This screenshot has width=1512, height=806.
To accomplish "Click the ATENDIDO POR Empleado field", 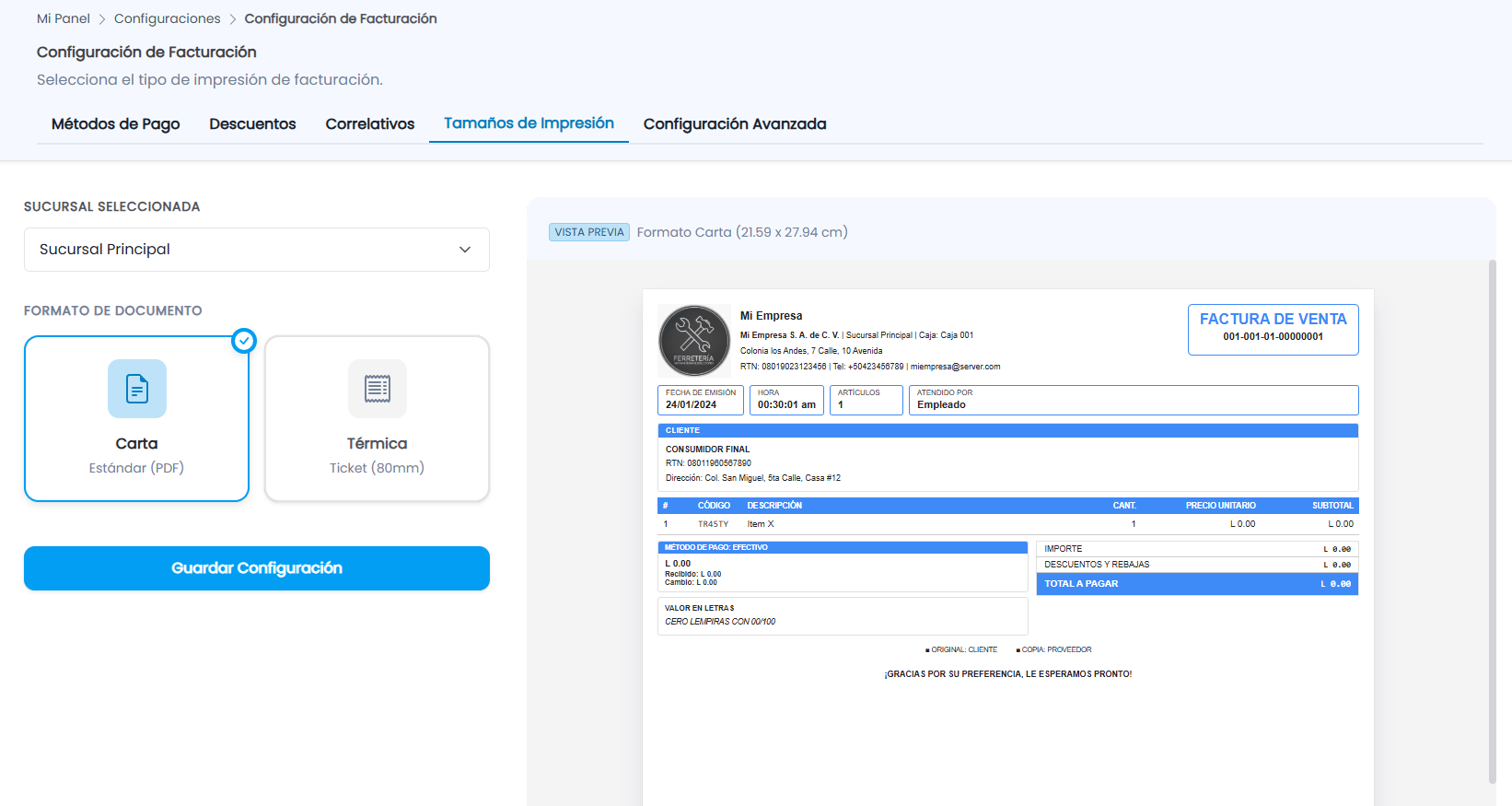I will [x=1134, y=400].
